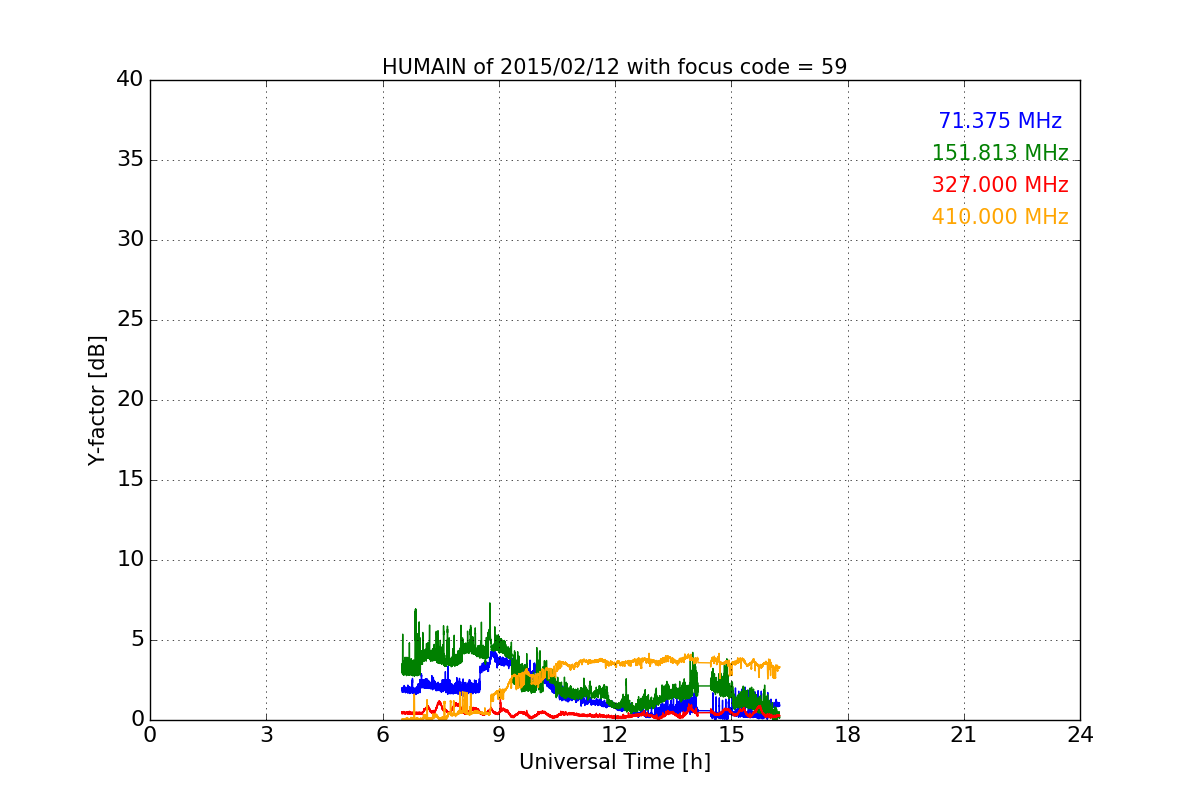Click the y-axis tick label 20
This screenshot has height=800, width=1200.
click(130, 400)
